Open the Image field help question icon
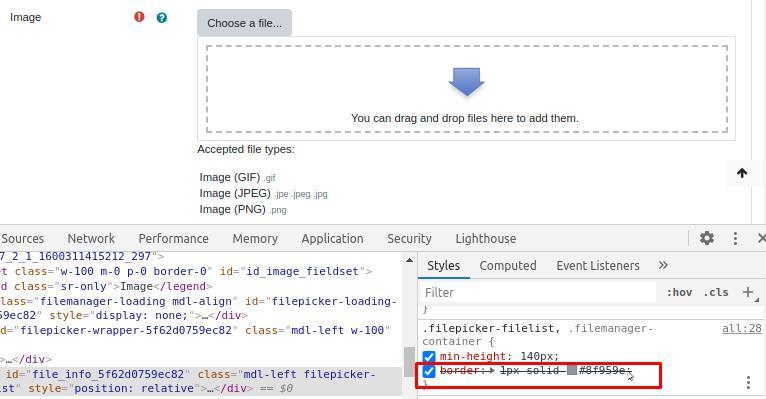Screen dimensions: 766x399 pyautogui.click(x=162, y=18)
